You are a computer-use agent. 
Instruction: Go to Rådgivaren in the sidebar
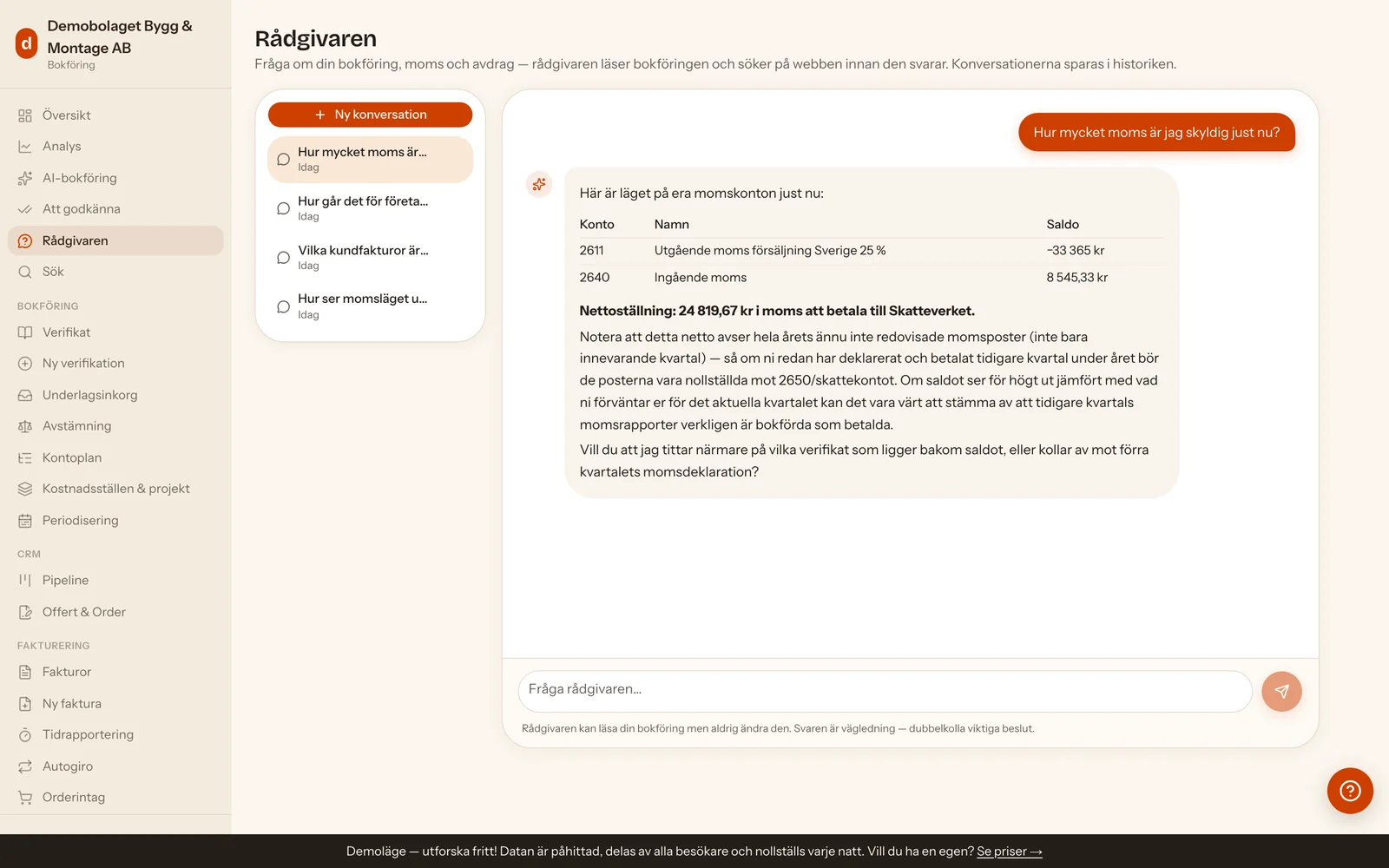(115, 240)
